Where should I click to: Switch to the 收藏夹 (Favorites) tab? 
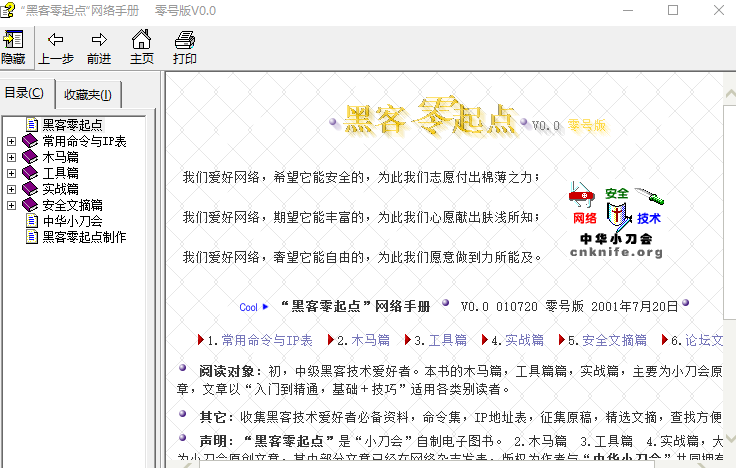pyautogui.click(x=87, y=95)
